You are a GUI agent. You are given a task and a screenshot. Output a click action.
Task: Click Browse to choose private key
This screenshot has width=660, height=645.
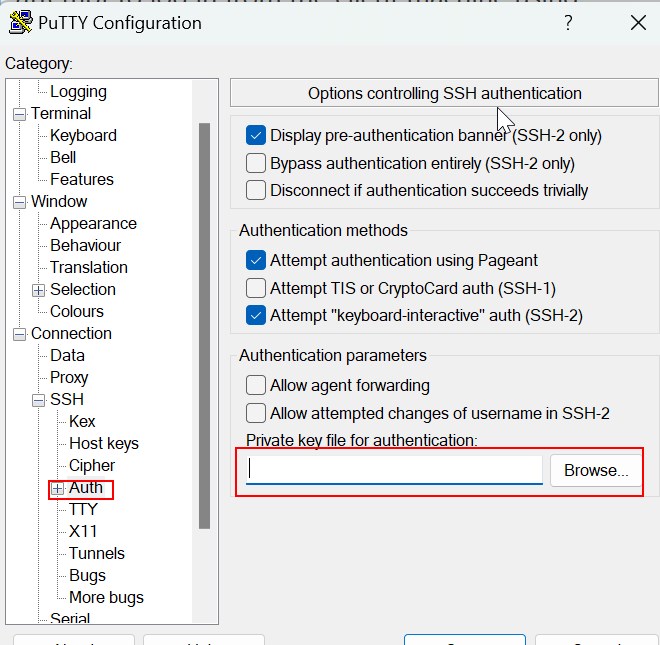coord(595,470)
